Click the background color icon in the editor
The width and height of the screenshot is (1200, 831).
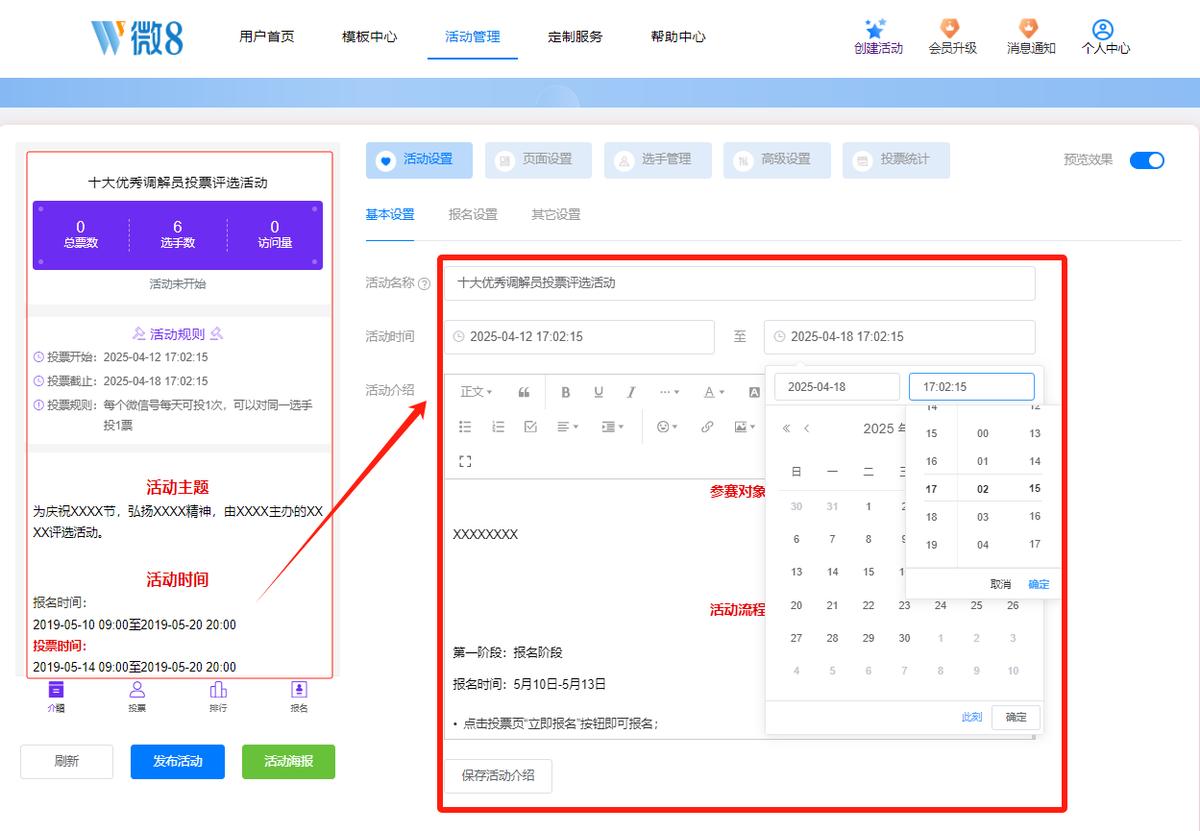755,392
